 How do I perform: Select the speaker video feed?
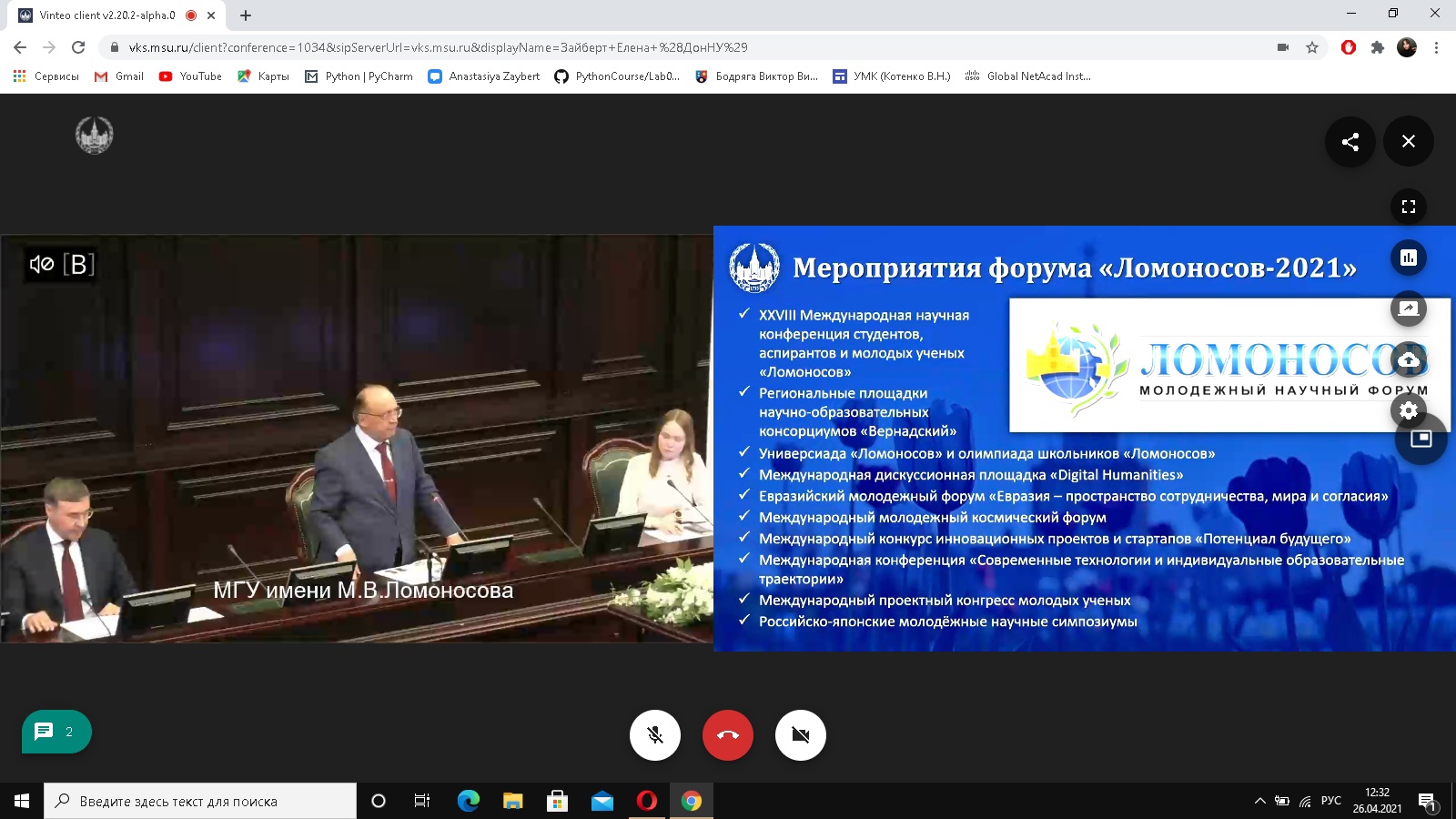coord(357,439)
